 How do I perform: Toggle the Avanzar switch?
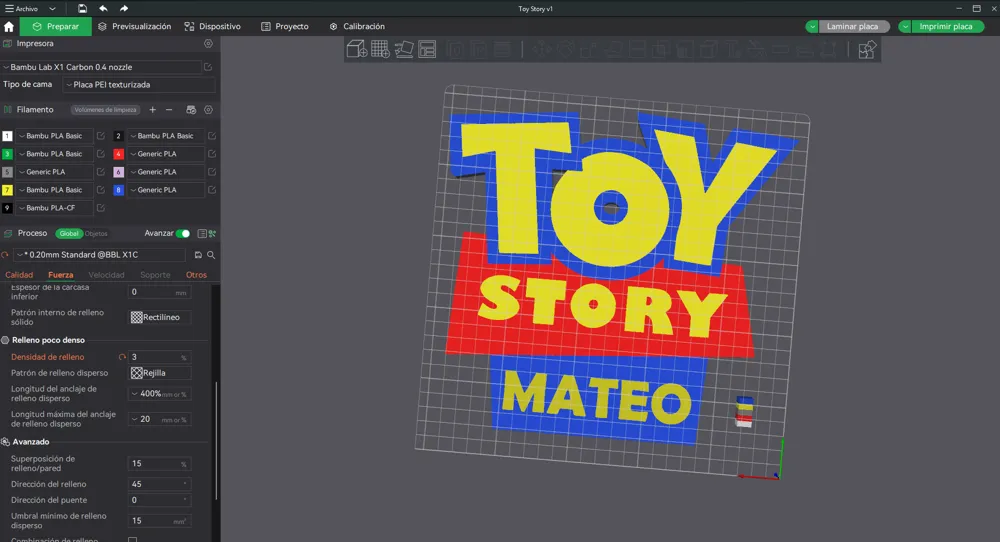coord(183,233)
